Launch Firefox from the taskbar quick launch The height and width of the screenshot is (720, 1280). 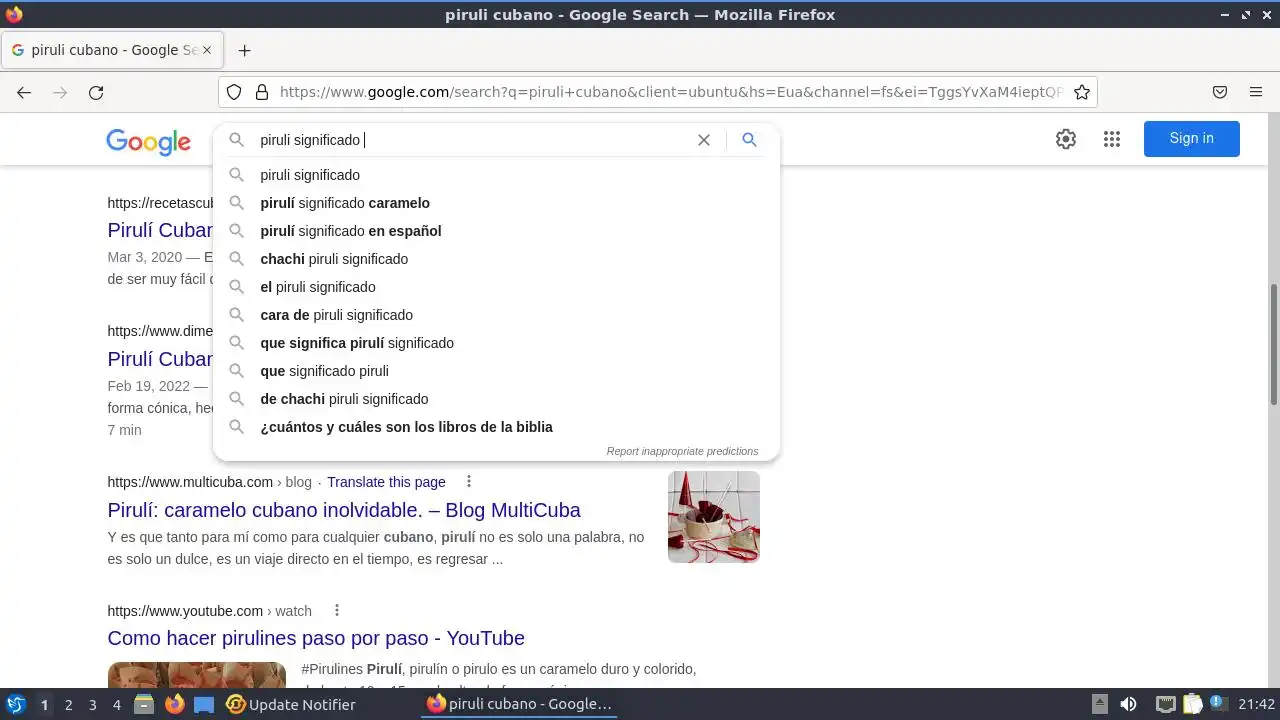pyautogui.click(x=174, y=704)
